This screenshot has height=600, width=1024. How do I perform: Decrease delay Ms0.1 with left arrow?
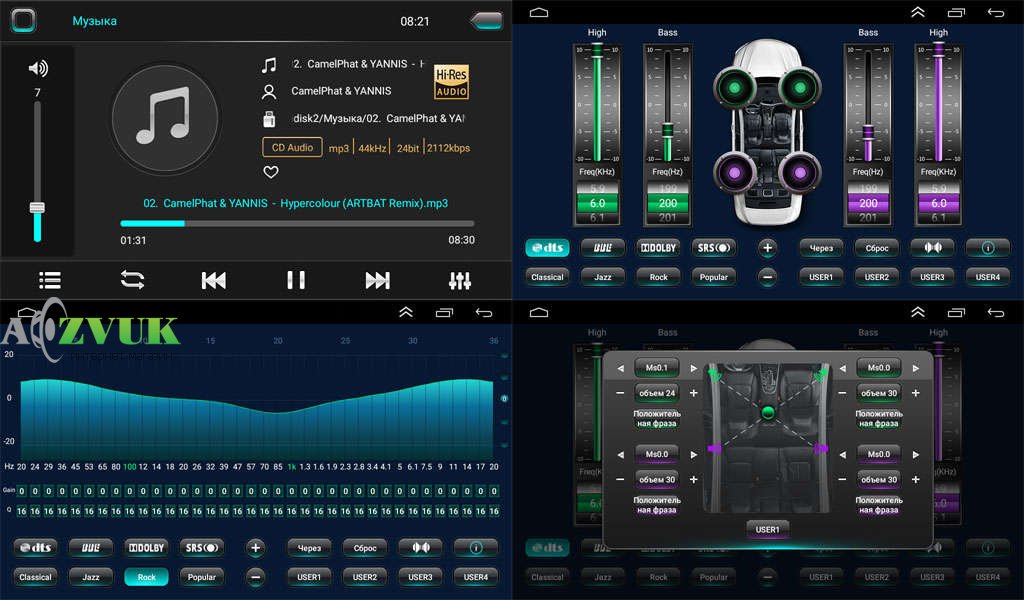pos(620,368)
